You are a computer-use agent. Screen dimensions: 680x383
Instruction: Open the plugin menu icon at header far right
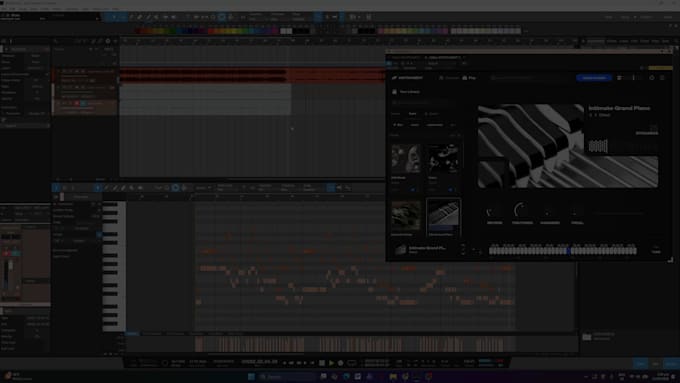662,78
